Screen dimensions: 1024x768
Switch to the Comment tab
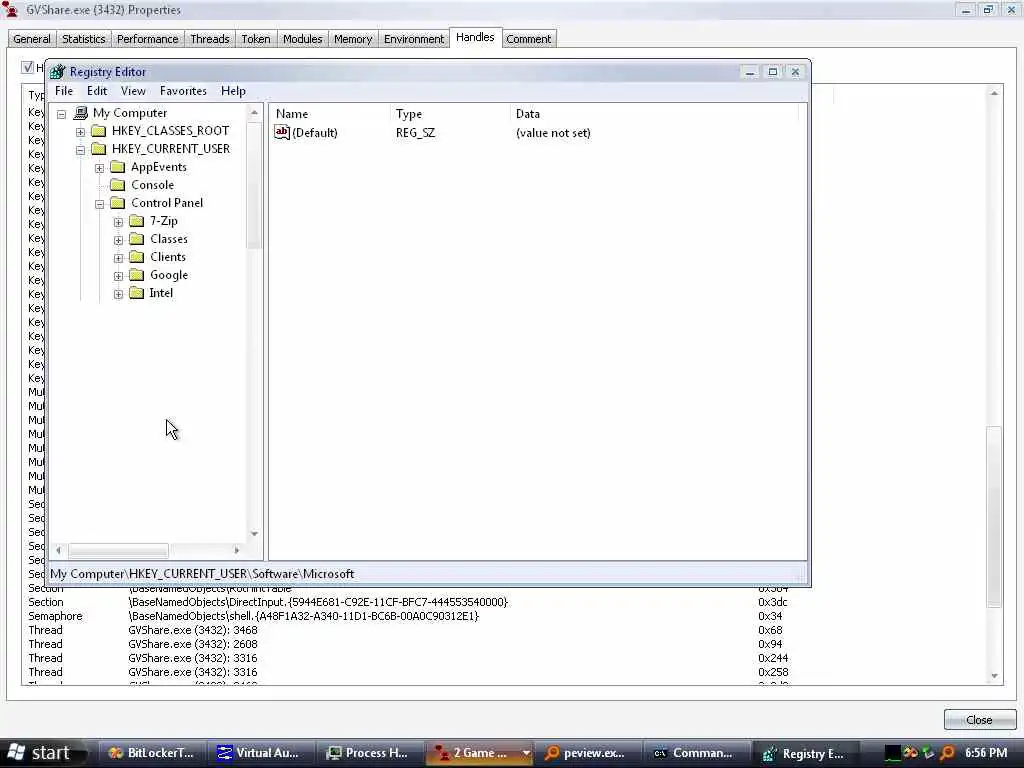coord(528,39)
